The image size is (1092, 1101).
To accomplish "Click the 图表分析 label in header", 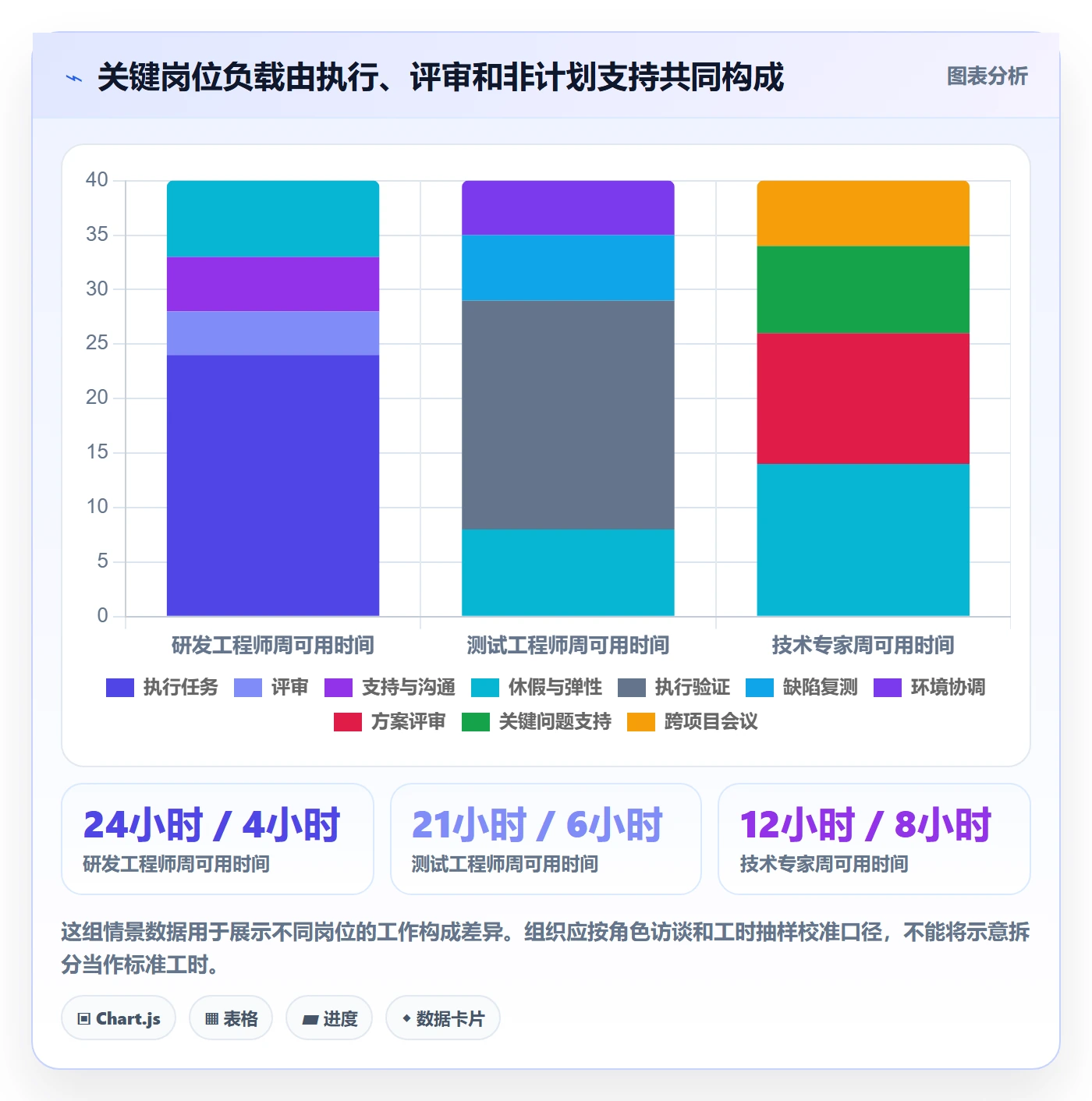I will click(x=987, y=76).
